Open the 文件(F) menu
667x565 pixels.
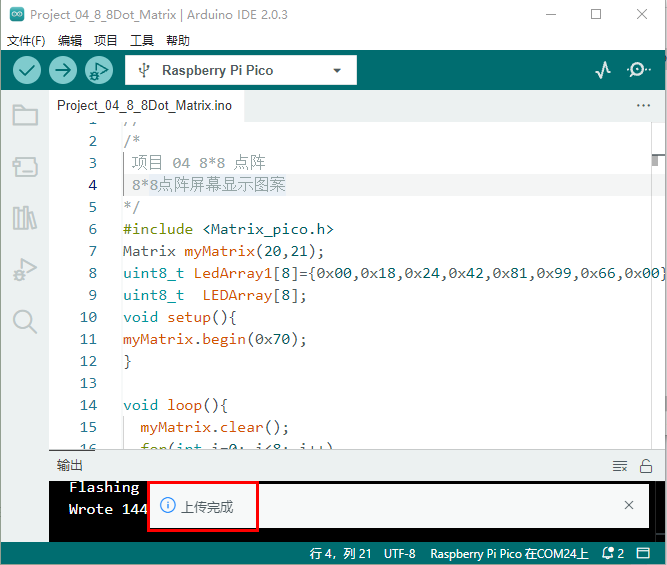tap(26, 41)
